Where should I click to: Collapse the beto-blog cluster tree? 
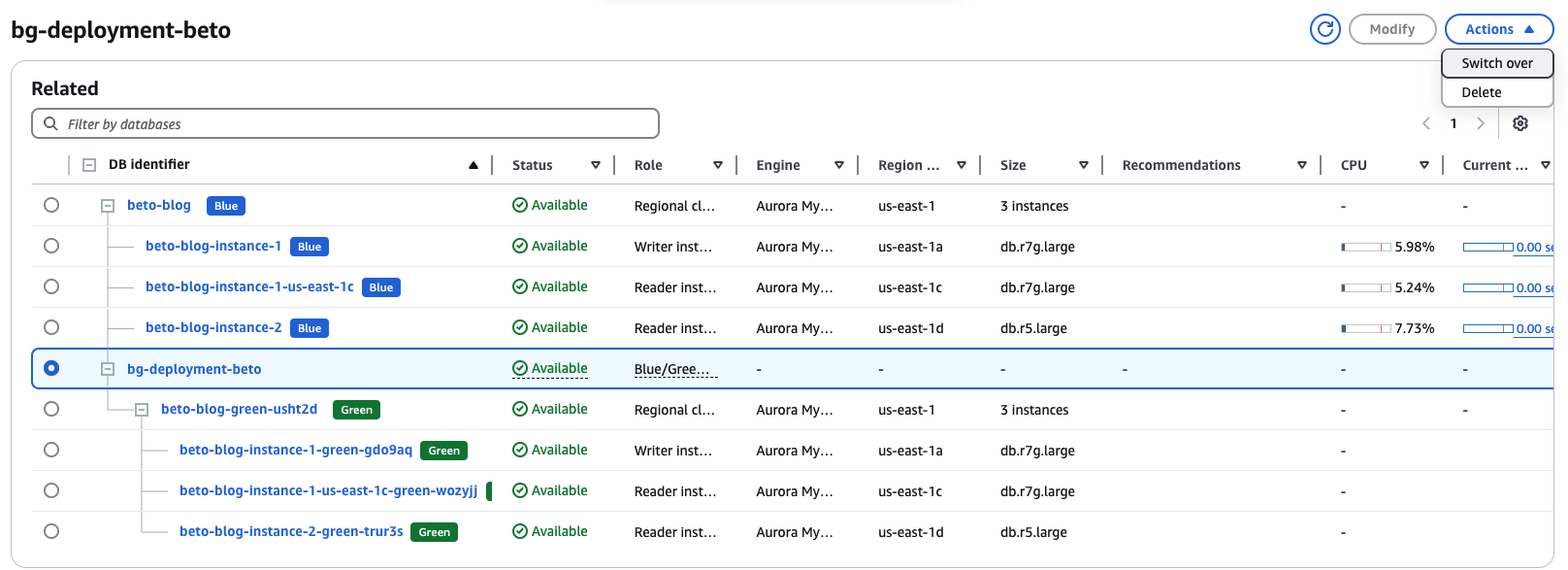[108, 206]
